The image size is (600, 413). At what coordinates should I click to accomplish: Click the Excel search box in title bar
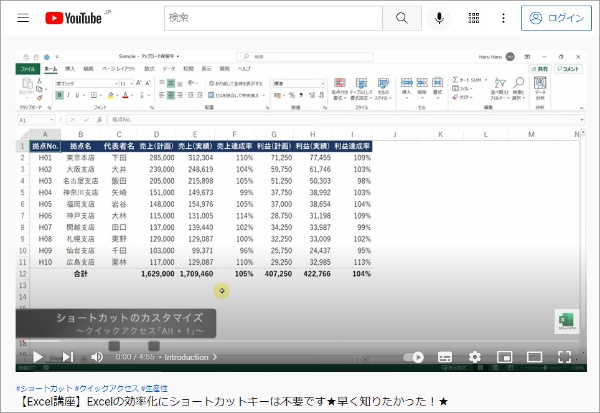click(x=305, y=56)
